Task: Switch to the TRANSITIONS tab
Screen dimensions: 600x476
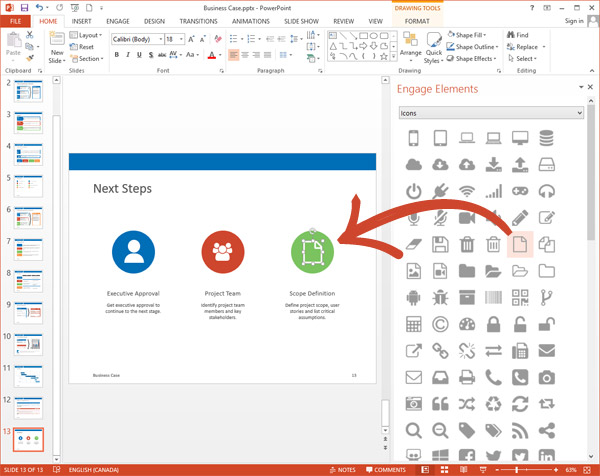Action: coord(198,20)
